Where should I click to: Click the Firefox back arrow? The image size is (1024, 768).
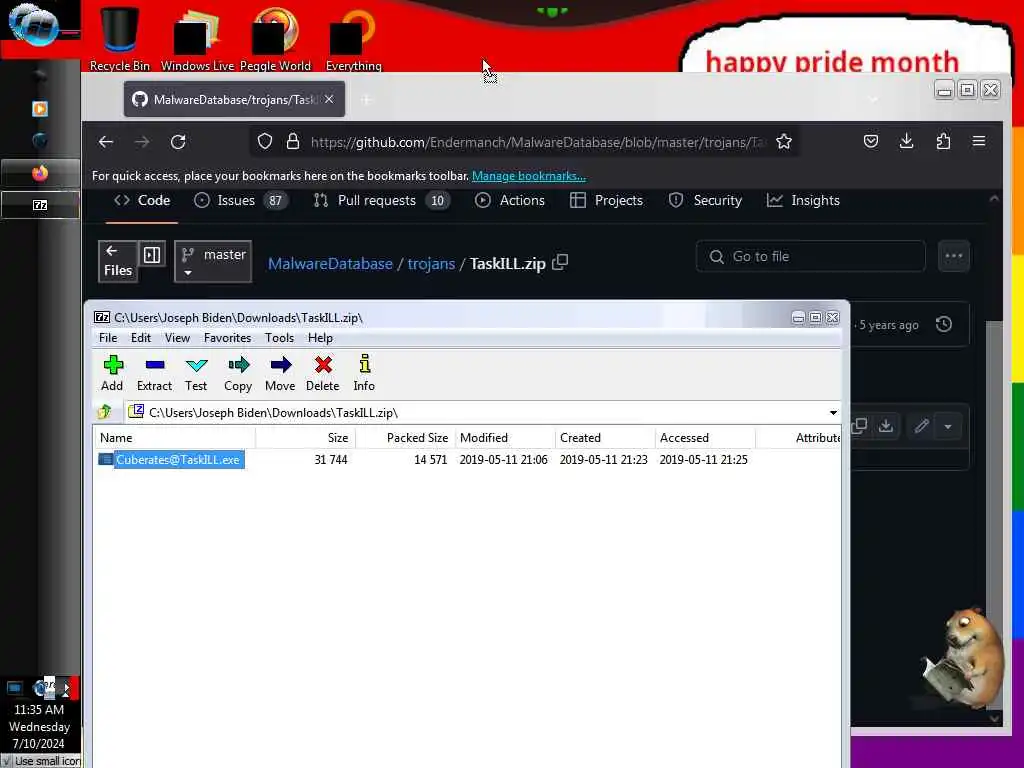(106, 142)
